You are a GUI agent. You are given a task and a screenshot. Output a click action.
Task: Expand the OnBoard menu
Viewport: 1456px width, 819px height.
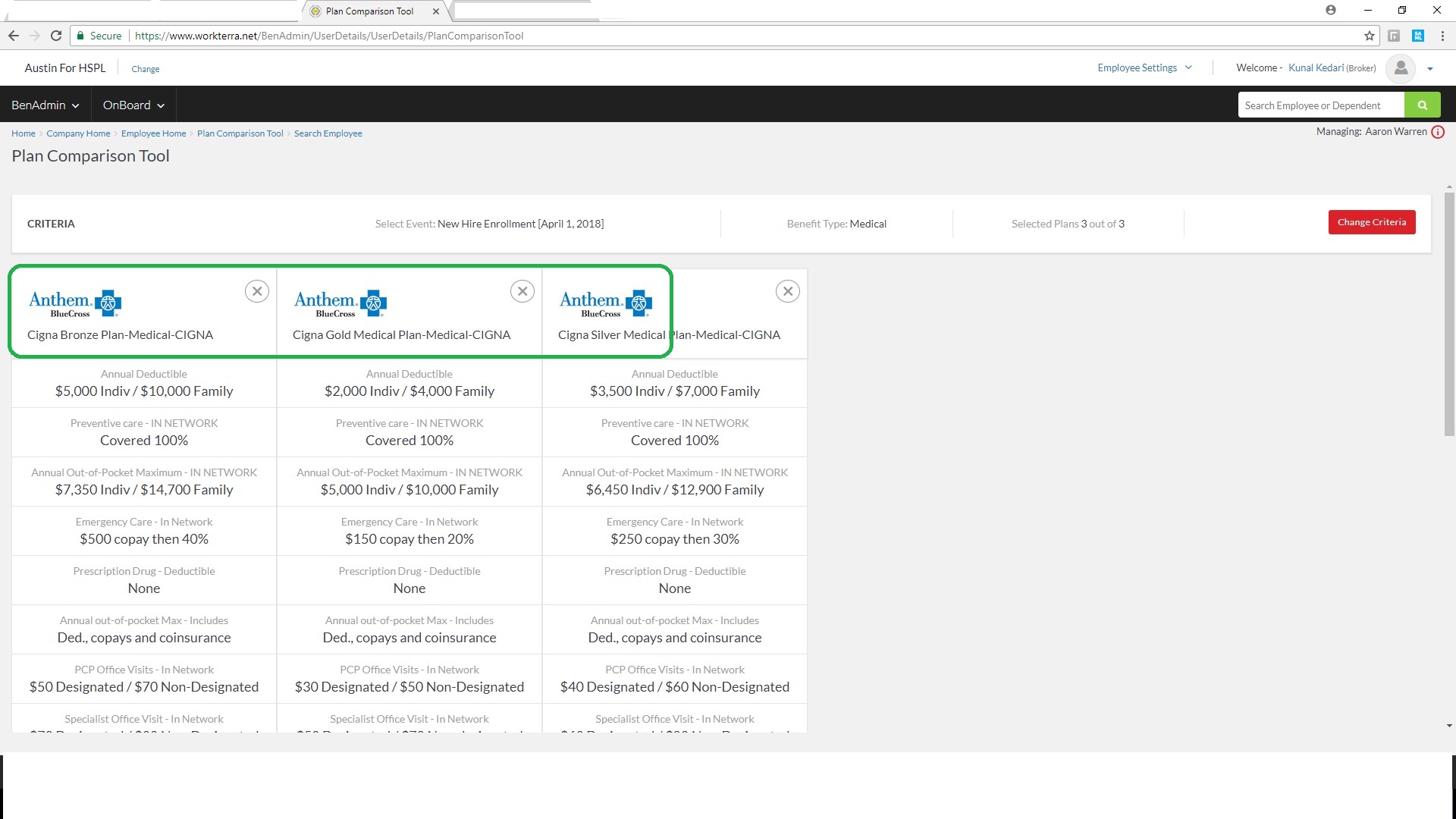coord(133,105)
